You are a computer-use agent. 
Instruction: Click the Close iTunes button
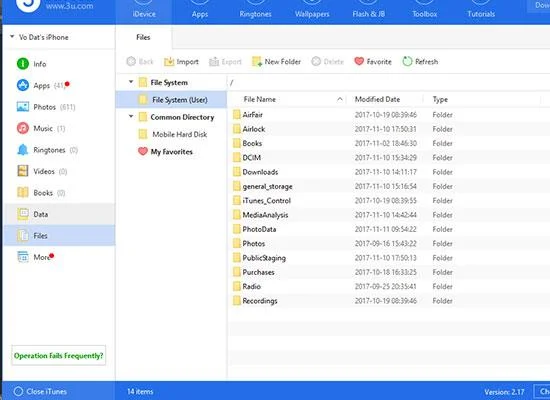[x=40, y=391]
